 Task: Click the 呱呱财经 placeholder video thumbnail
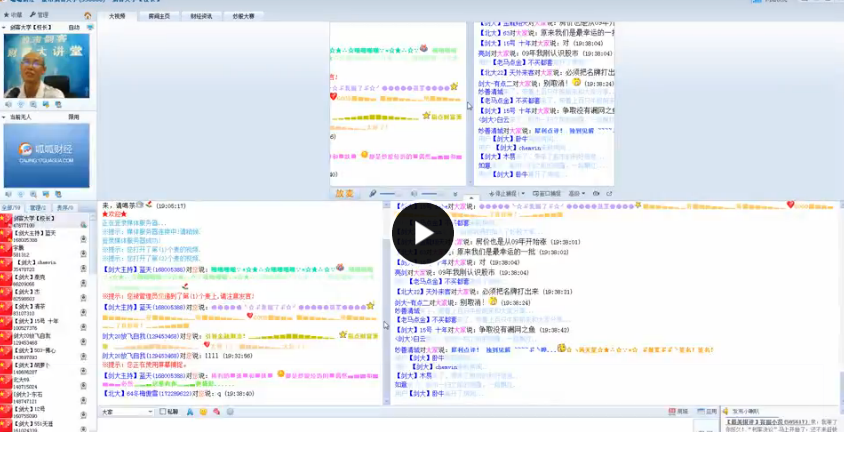pyautogui.click(x=46, y=155)
